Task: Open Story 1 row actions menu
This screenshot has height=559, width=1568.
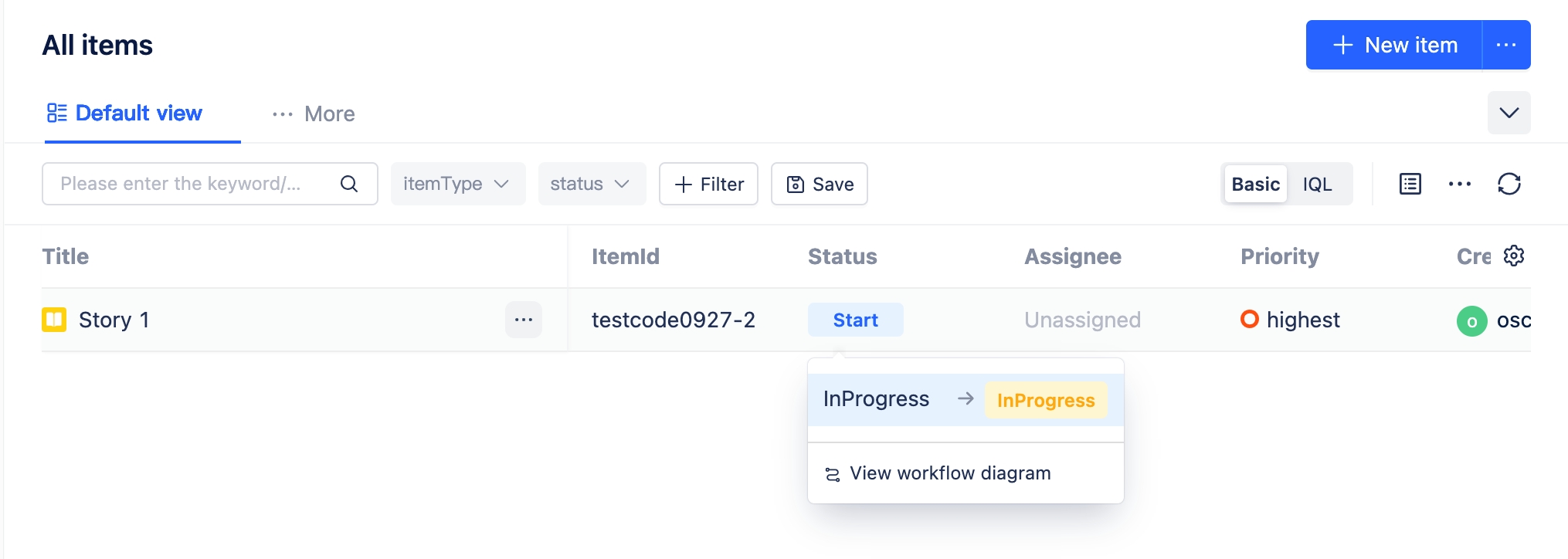Action: click(x=524, y=320)
